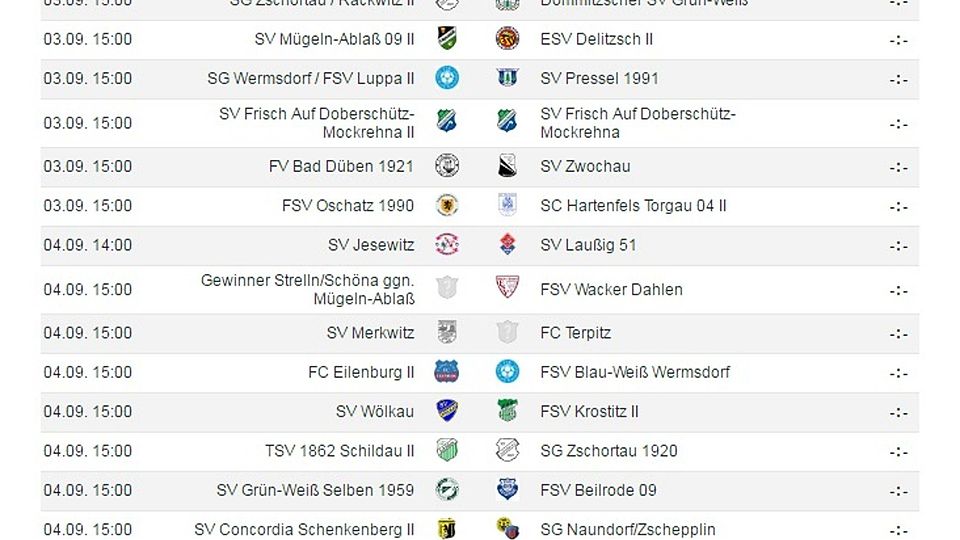Viewport: 960px width, 540px height.
Task: Click the SV Laußig 51 crest
Action: pos(507,244)
